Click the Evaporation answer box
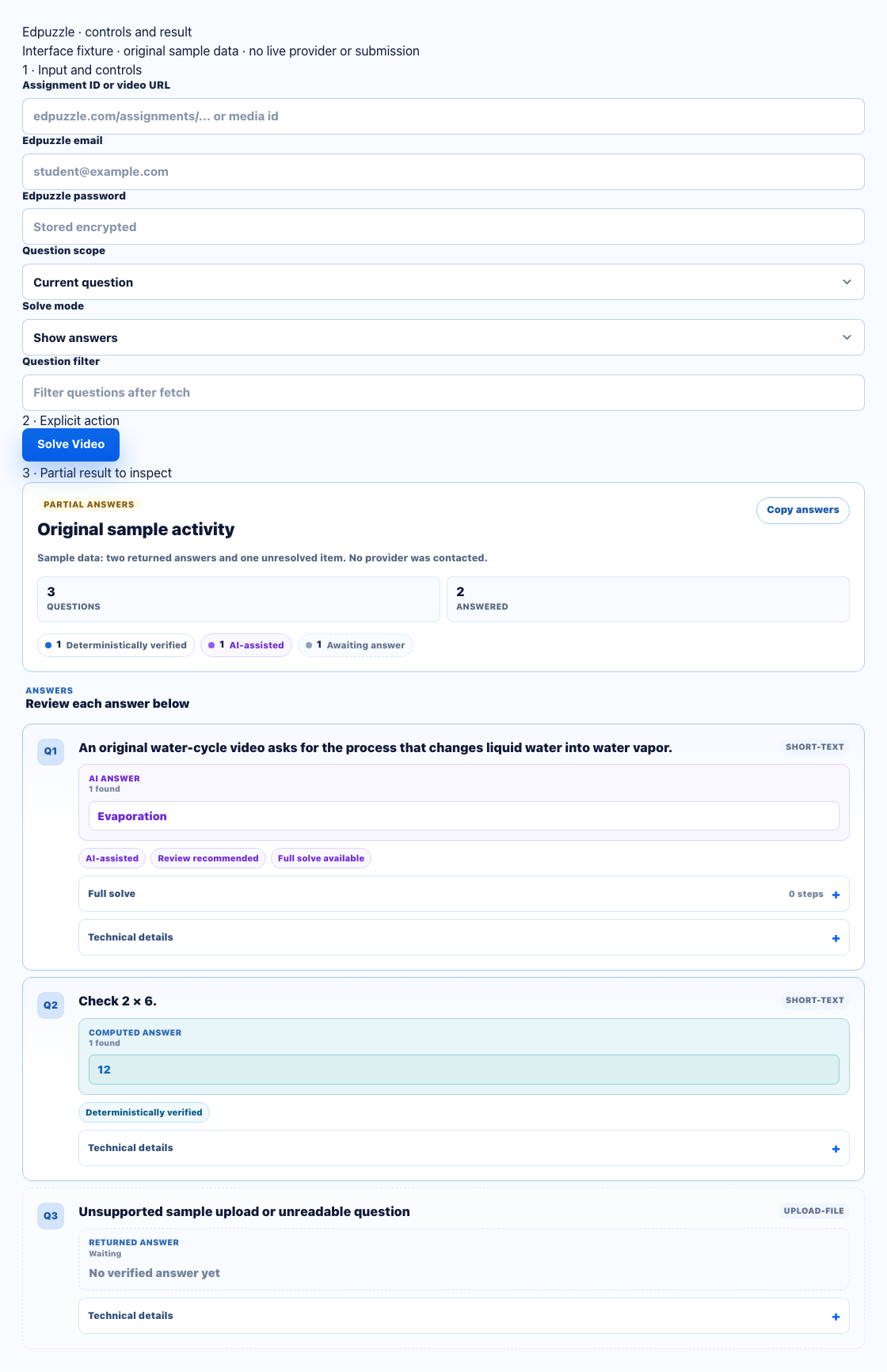 (463, 816)
